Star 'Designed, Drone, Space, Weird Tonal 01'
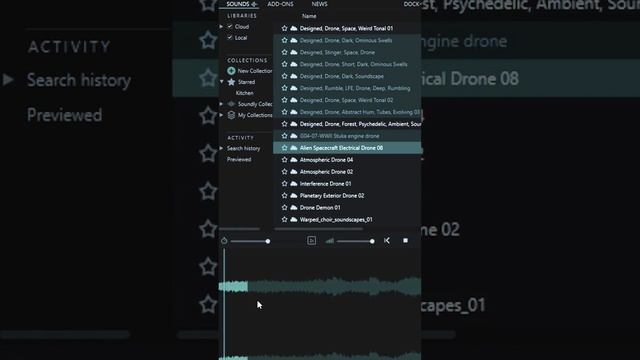This screenshot has height=360, width=640. tap(284, 28)
